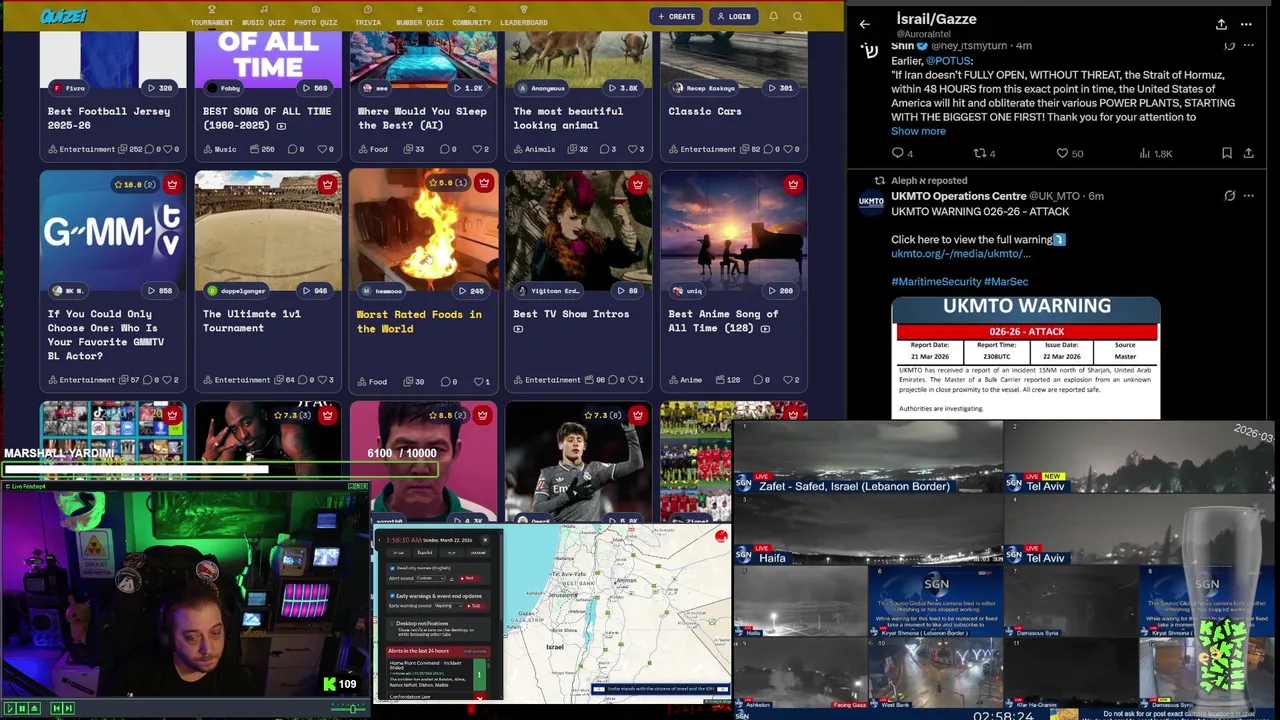Viewport: 1280px width, 720px height.
Task: Open Grok icon on UKMTO Operations Centre post
Action: [x=1229, y=196]
